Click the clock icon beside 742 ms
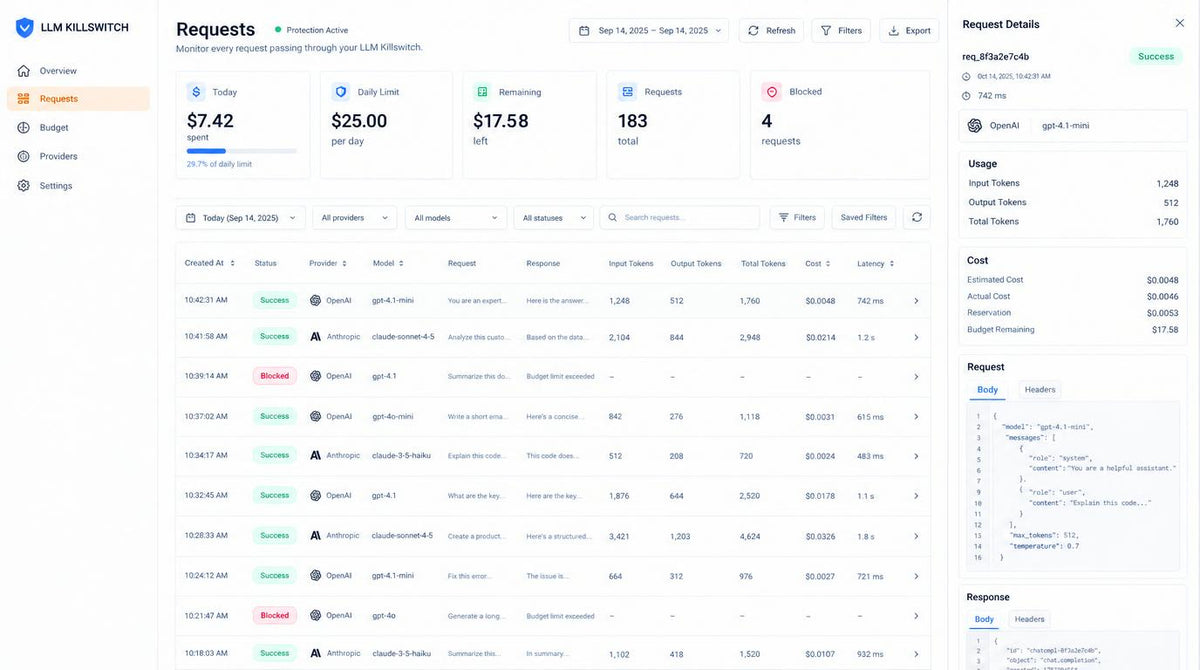The height and width of the screenshot is (670, 1200). 966,96
